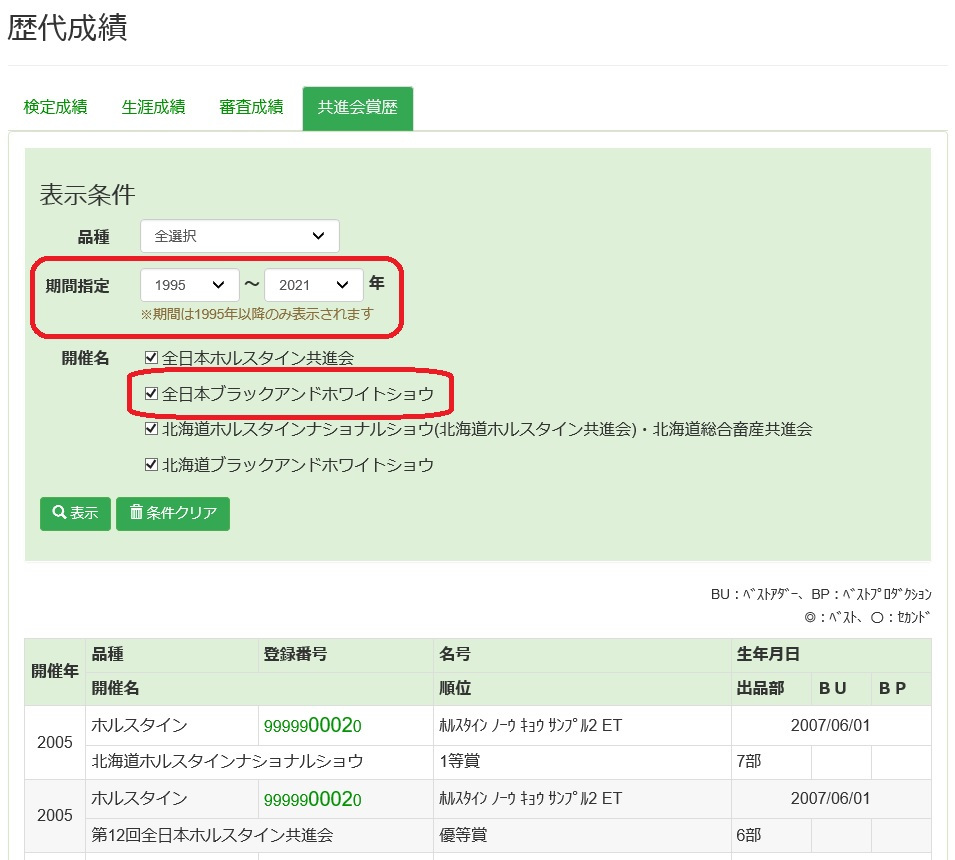
Task: Click the 名号 column header
Action: point(455,655)
